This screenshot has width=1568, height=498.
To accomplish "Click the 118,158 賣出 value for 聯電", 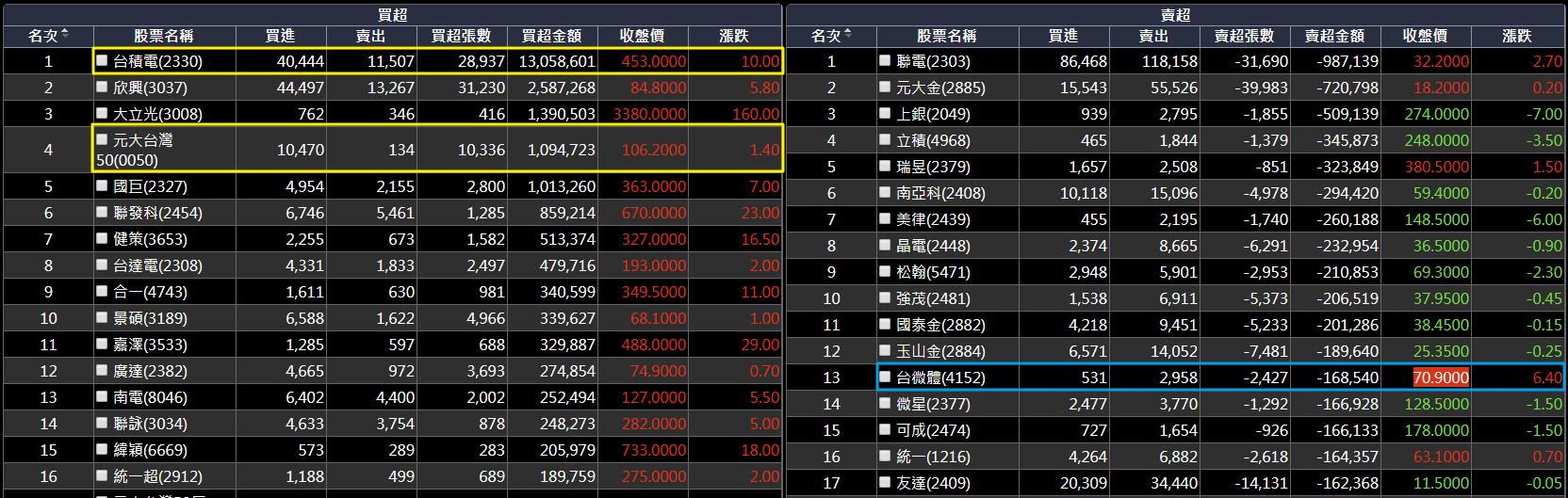I will (1154, 61).
